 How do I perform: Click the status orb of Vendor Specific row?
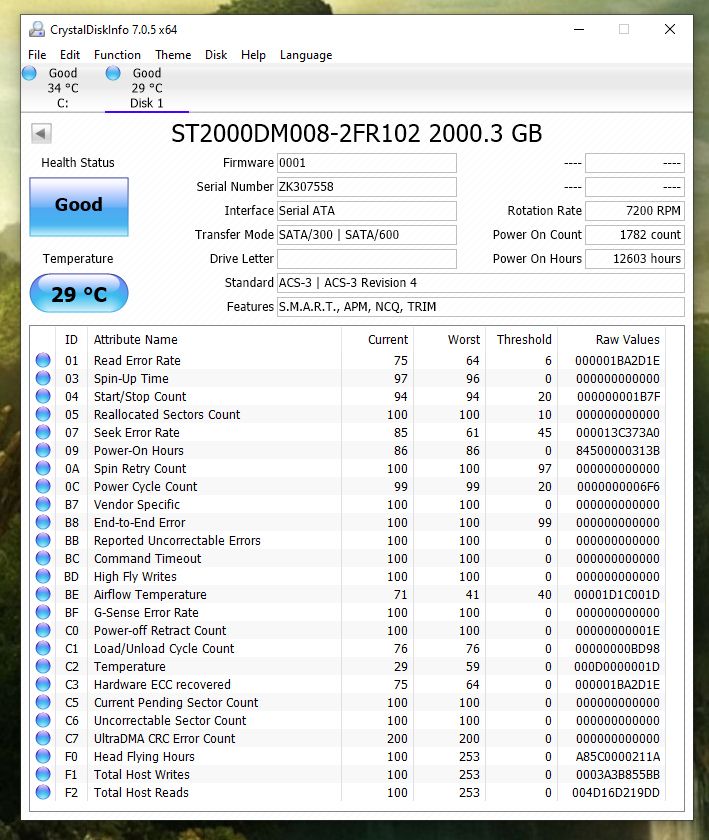click(43, 504)
